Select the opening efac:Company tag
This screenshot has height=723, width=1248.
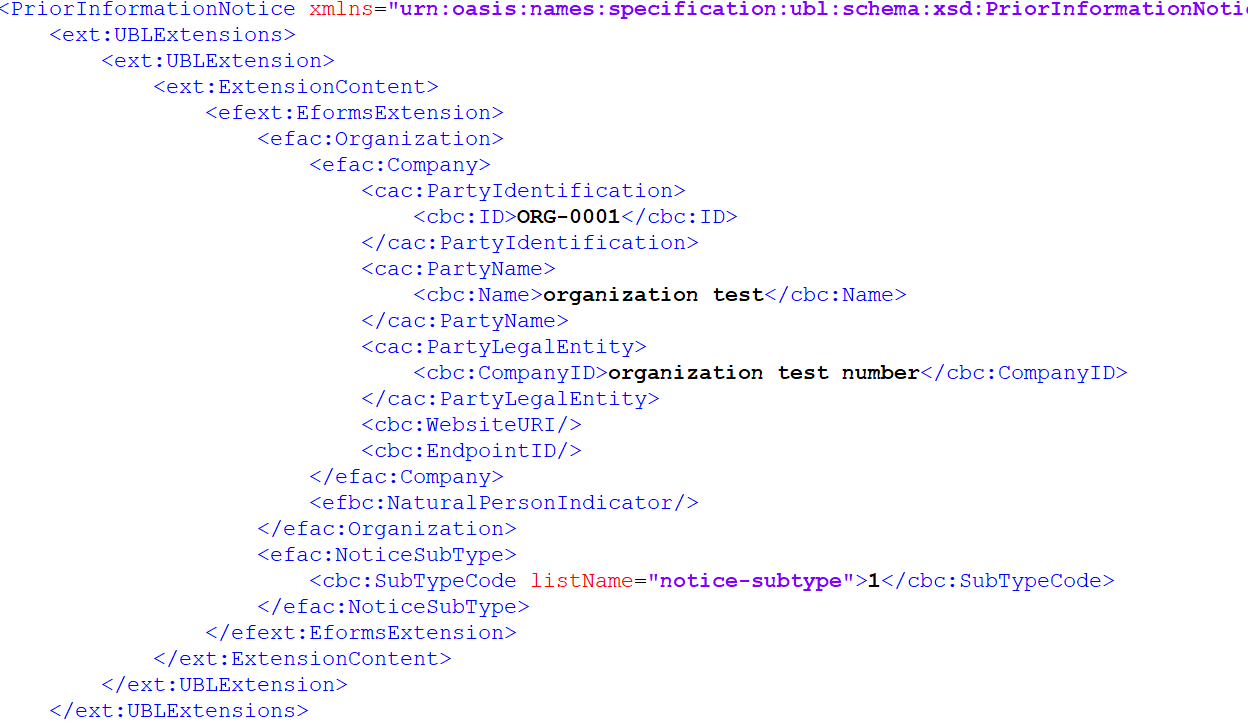click(400, 165)
